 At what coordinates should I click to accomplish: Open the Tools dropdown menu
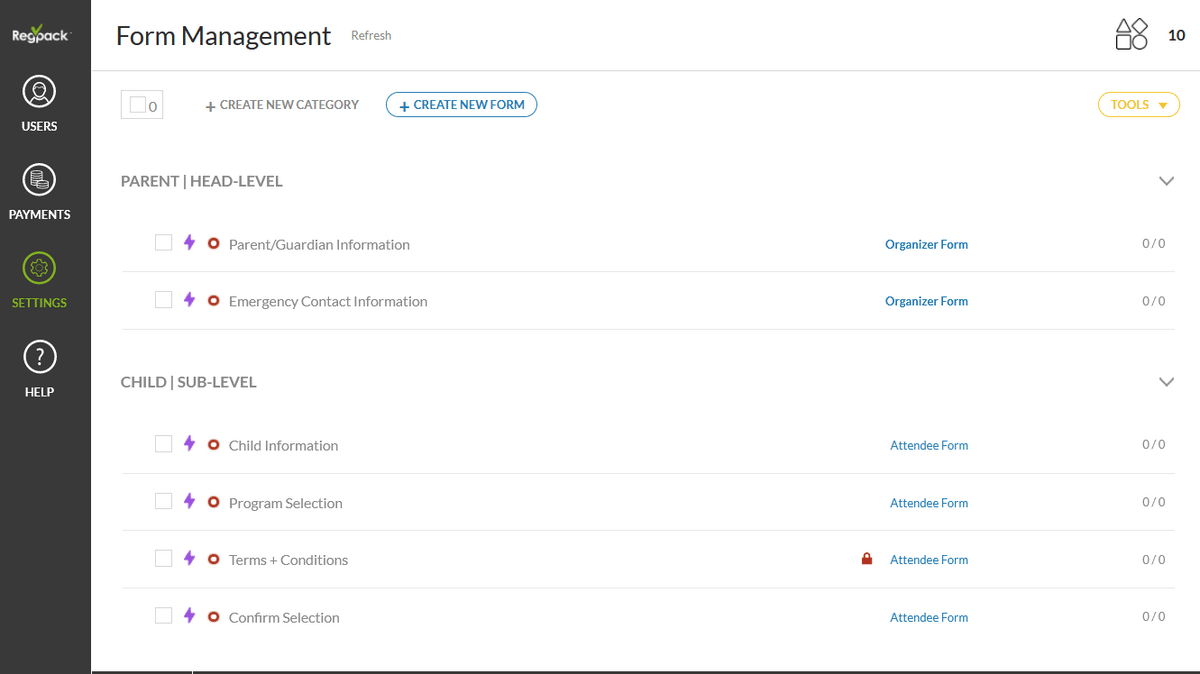coord(1138,105)
